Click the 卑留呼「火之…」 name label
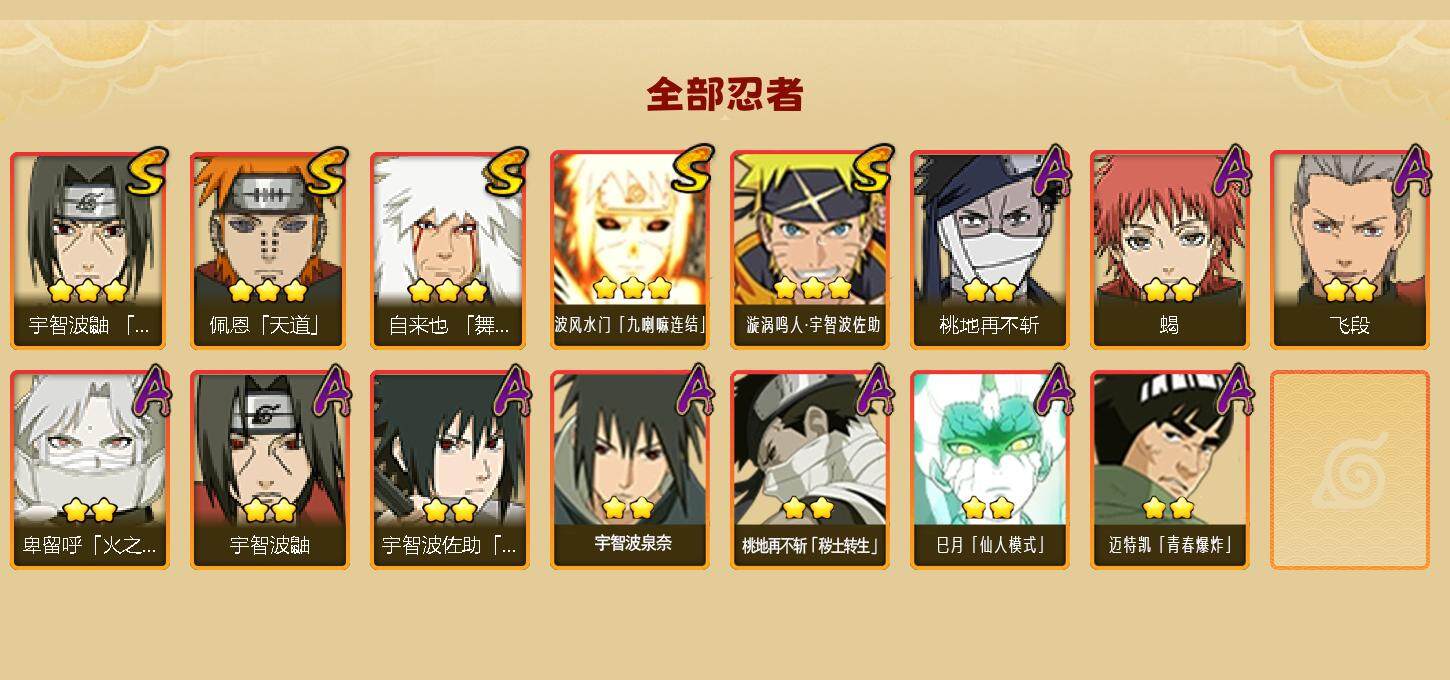1450x680 pixels. (89, 546)
